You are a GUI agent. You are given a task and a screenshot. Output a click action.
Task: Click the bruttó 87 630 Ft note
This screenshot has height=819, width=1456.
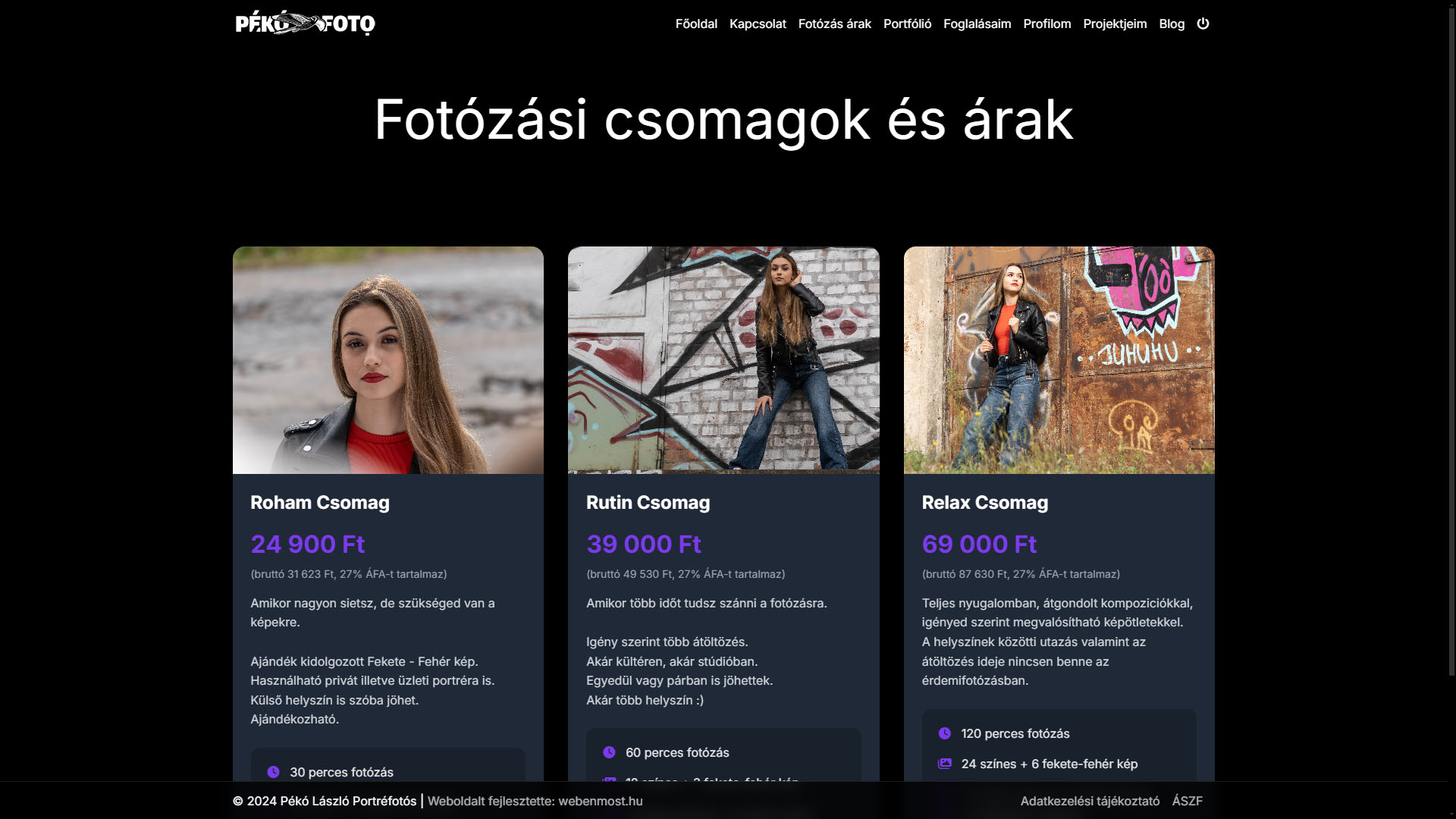pos(1021,574)
